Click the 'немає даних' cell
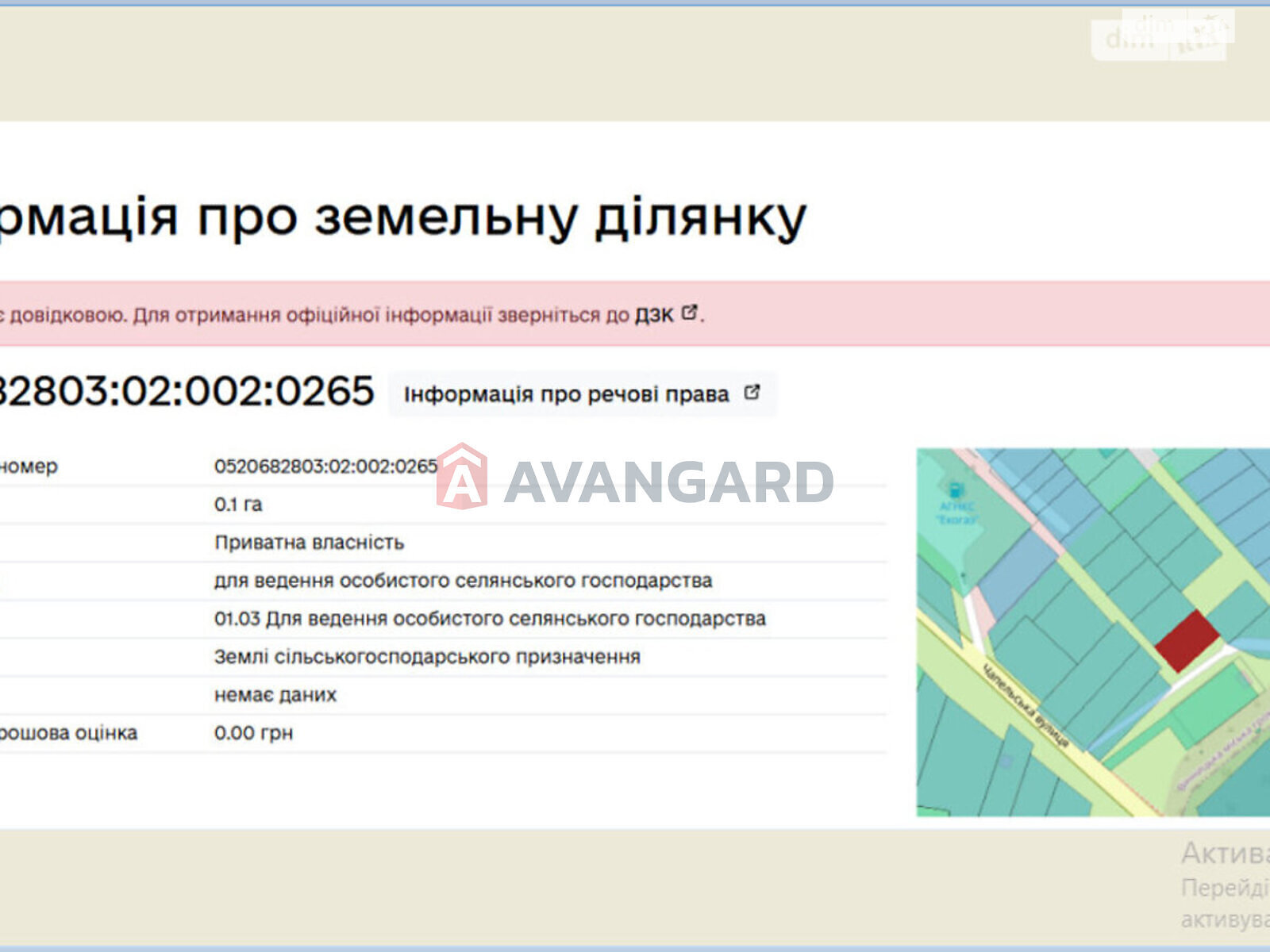 point(276,695)
